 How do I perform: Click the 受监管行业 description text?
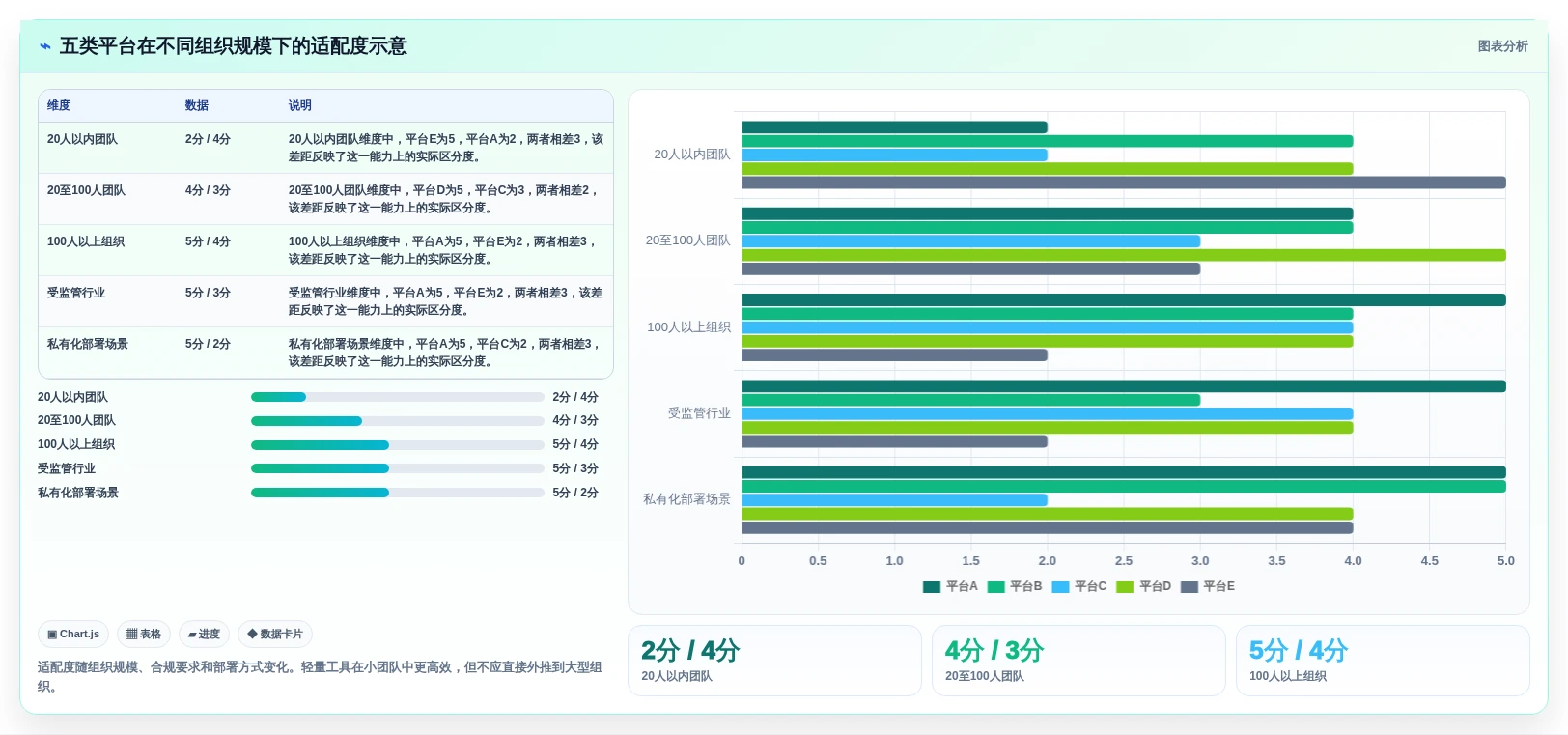445,301
